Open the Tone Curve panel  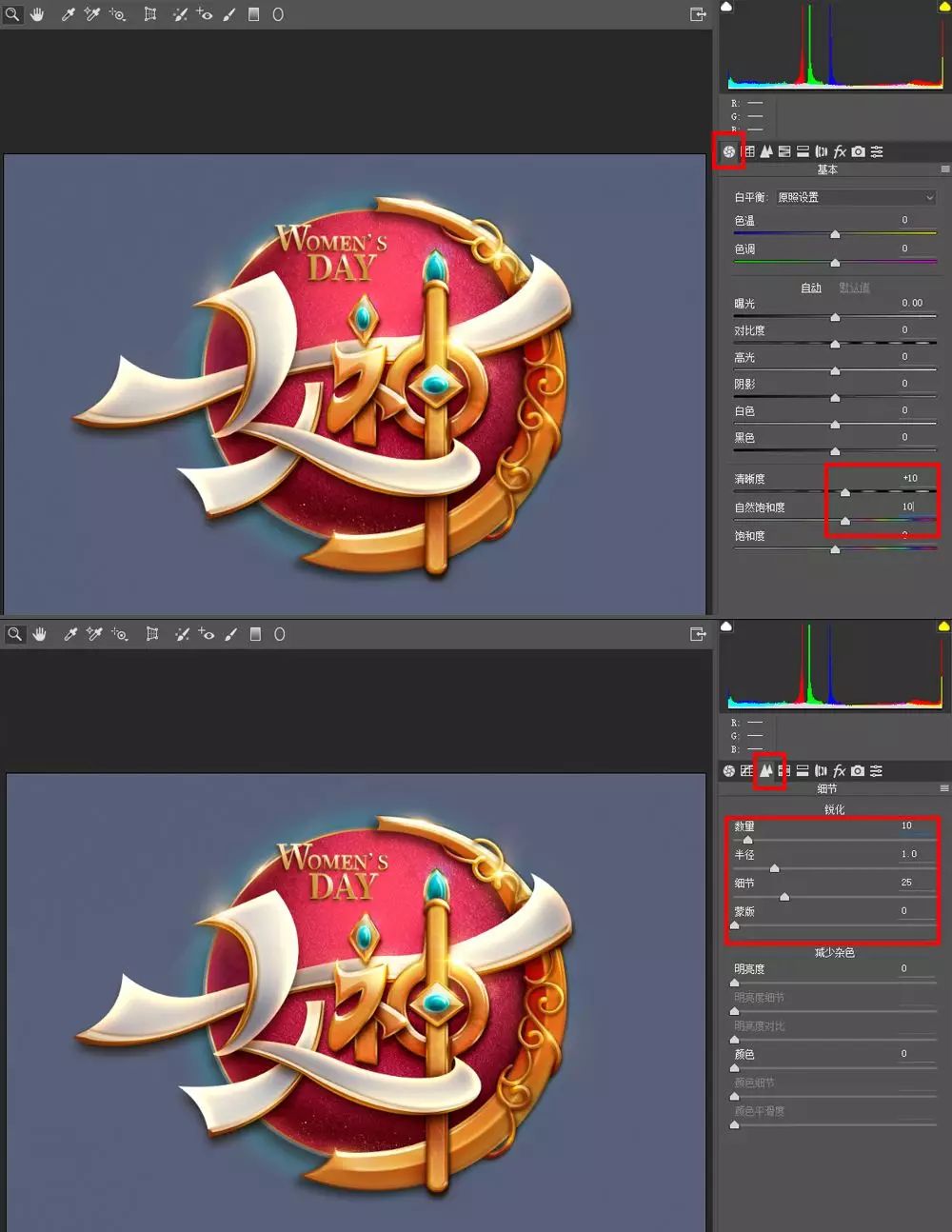point(748,150)
